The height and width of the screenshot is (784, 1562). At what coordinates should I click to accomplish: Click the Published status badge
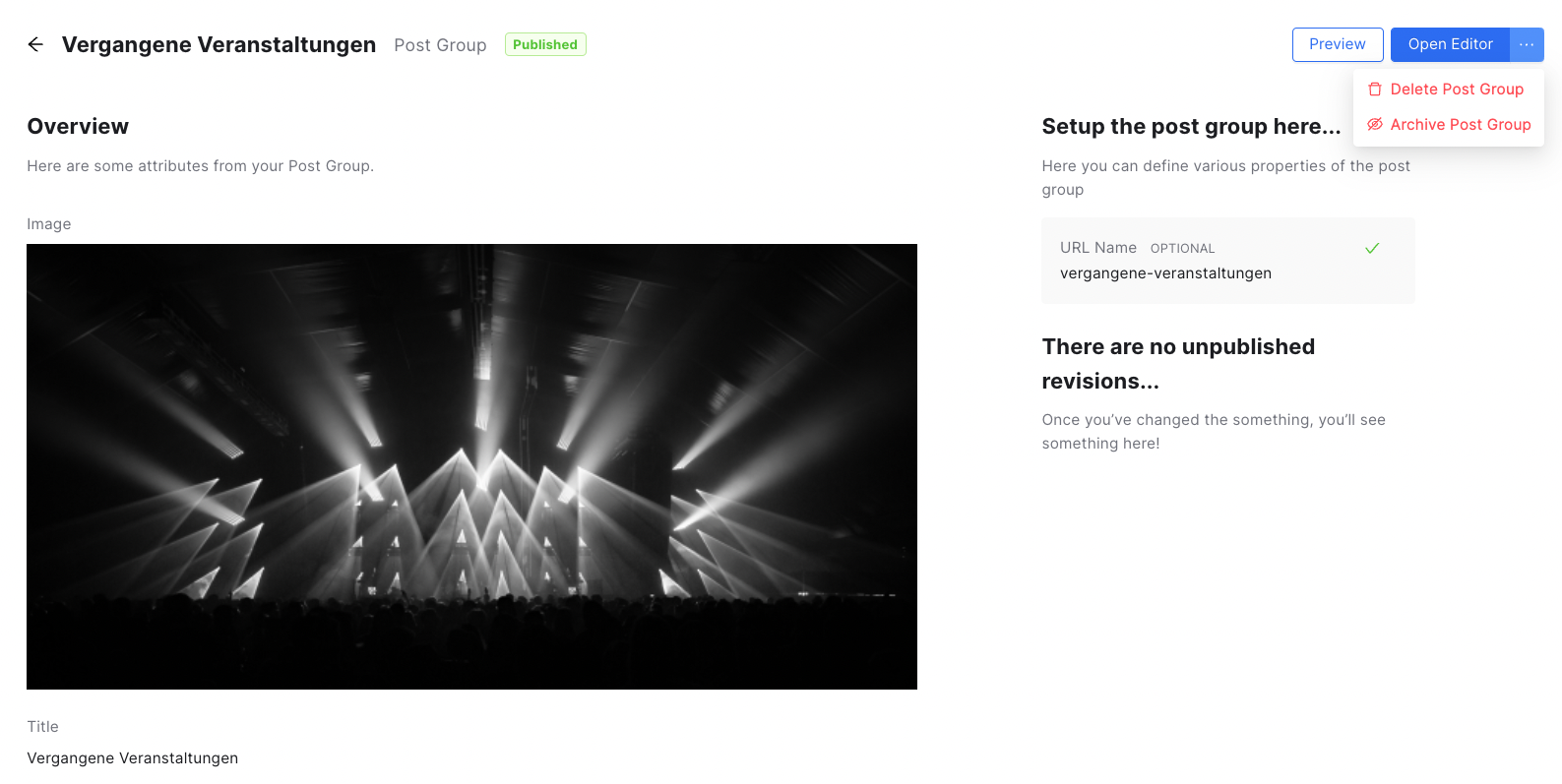click(544, 44)
